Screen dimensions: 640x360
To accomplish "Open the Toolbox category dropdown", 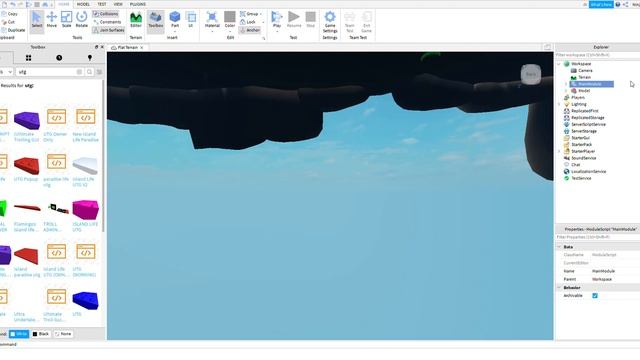I will click(x=6, y=72).
